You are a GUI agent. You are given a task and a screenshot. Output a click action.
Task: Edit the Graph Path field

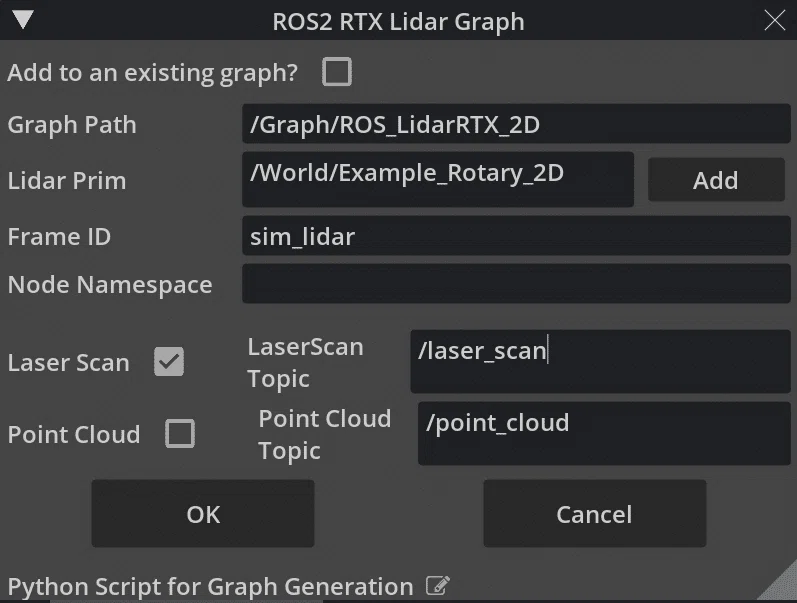[516, 124]
